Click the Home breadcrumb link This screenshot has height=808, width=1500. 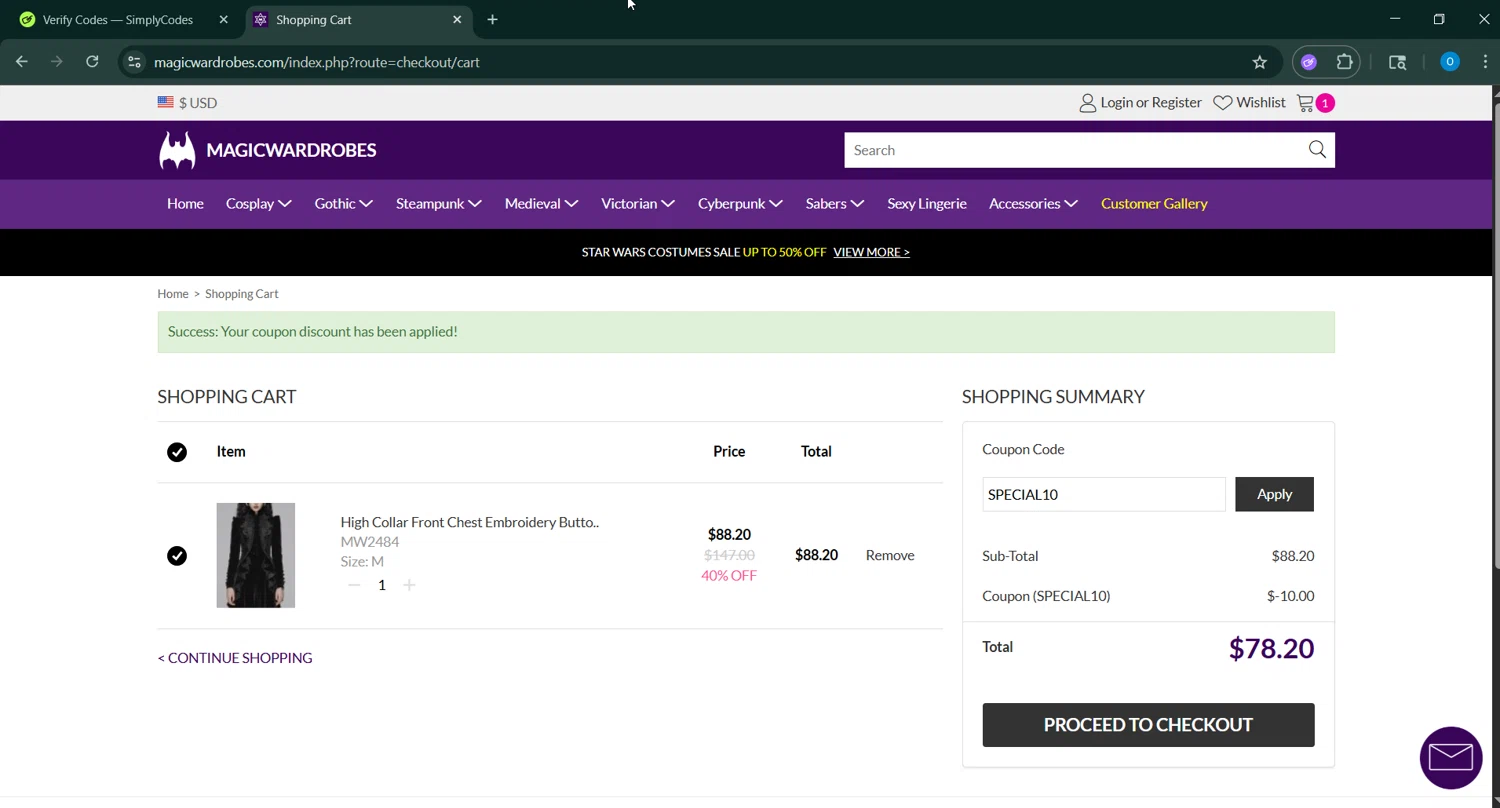coord(173,294)
